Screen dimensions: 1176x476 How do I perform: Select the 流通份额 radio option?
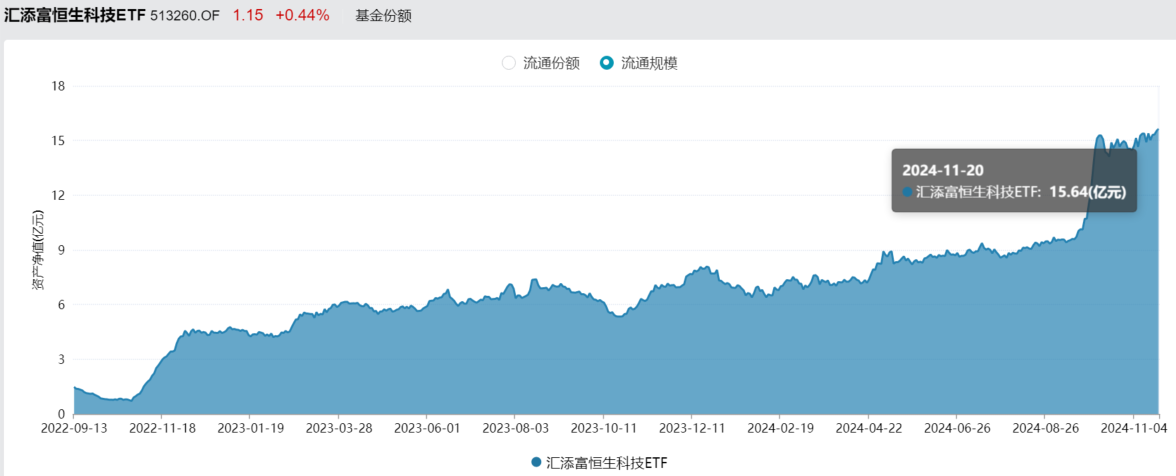click(541, 64)
